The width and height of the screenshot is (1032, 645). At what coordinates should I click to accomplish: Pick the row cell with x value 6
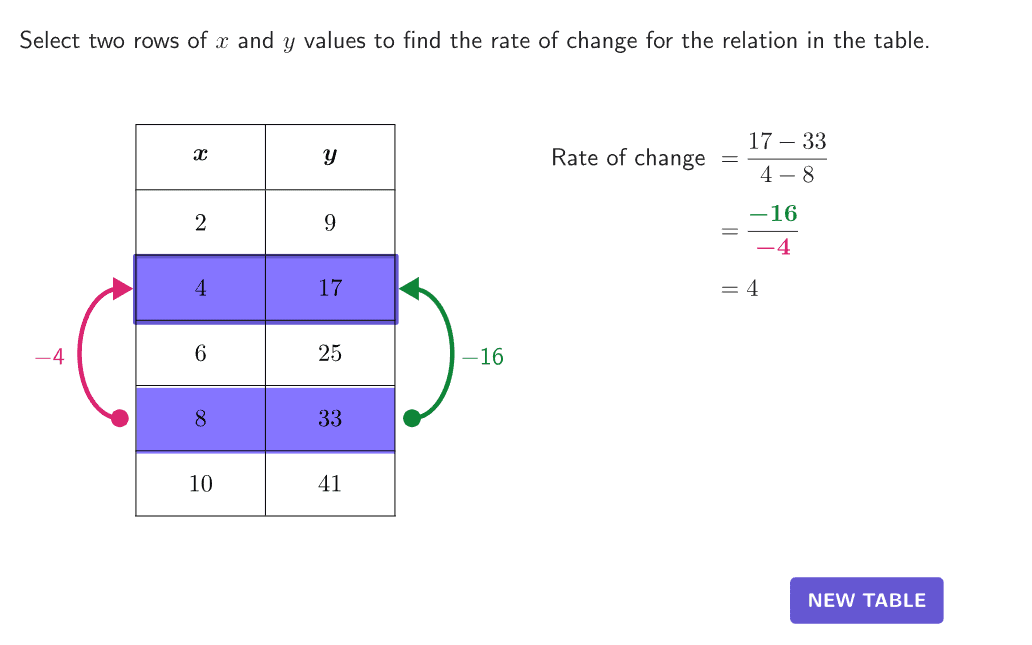[x=201, y=353]
